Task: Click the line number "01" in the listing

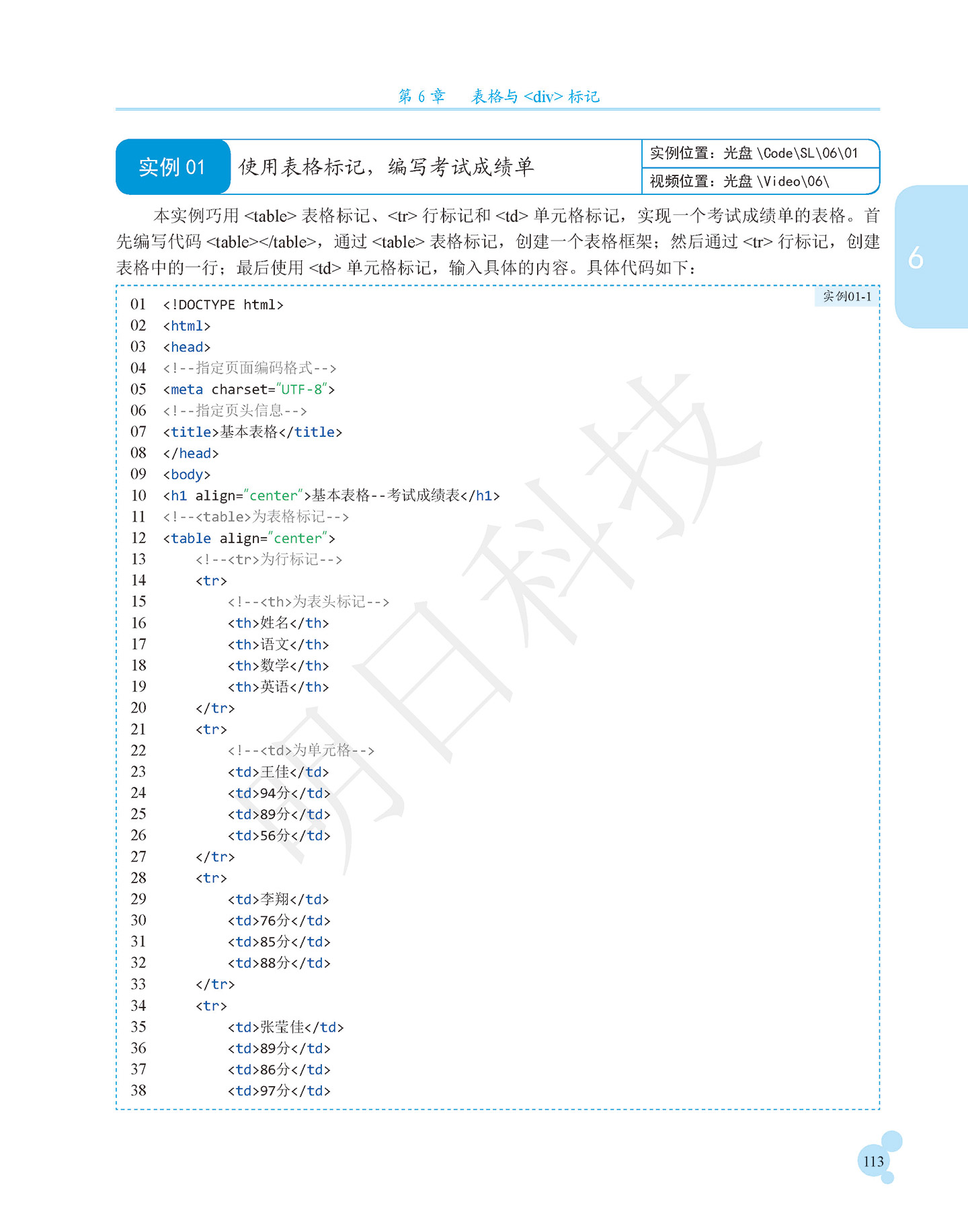Action: (x=138, y=304)
